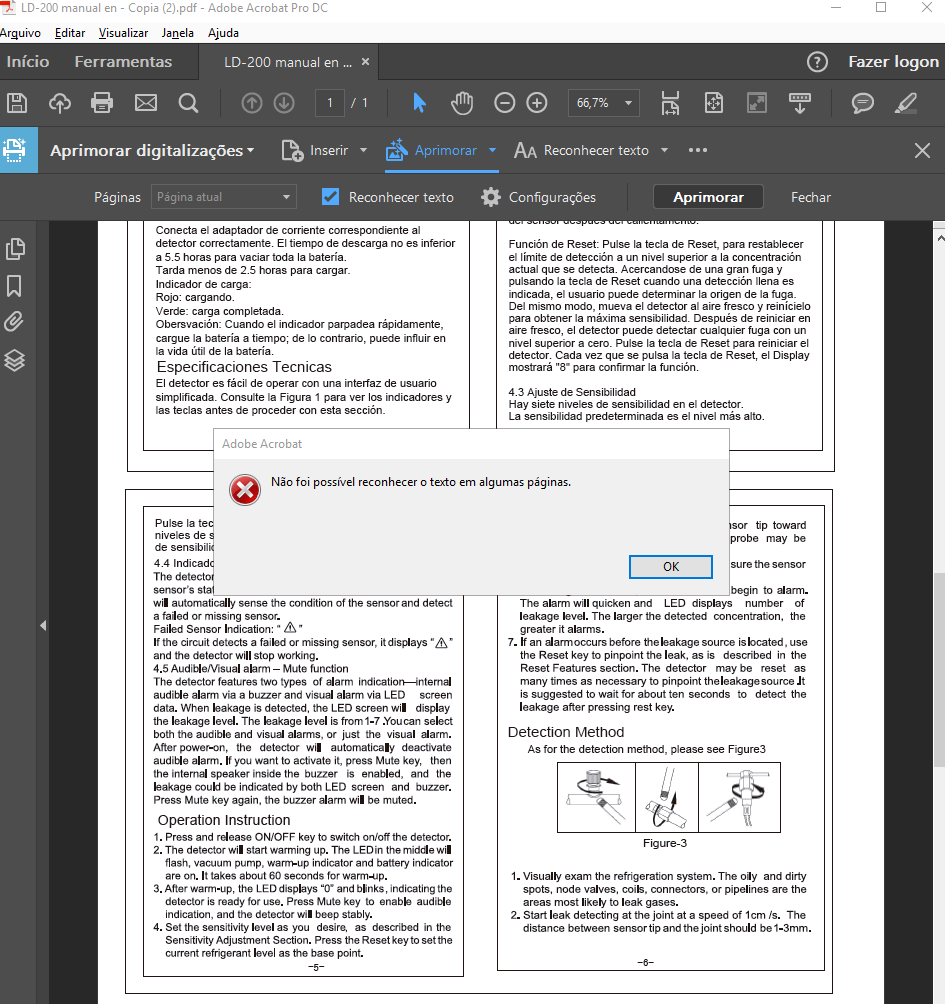Open the Visualizar menu
The height and width of the screenshot is (1004, 945).
tap(123, 33)
